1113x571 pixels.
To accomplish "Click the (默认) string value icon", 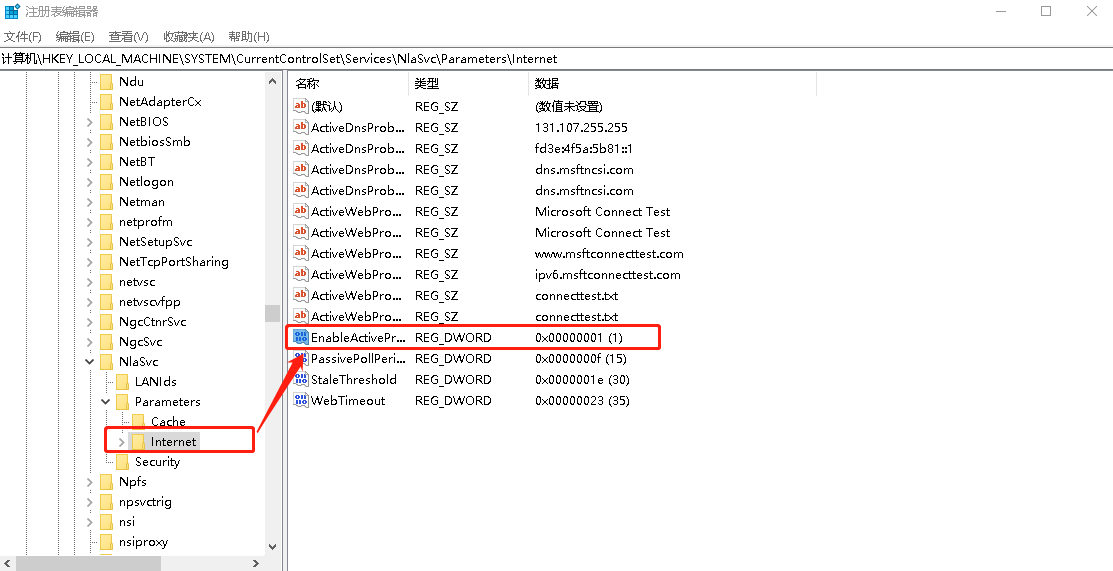I will [301, 107].
